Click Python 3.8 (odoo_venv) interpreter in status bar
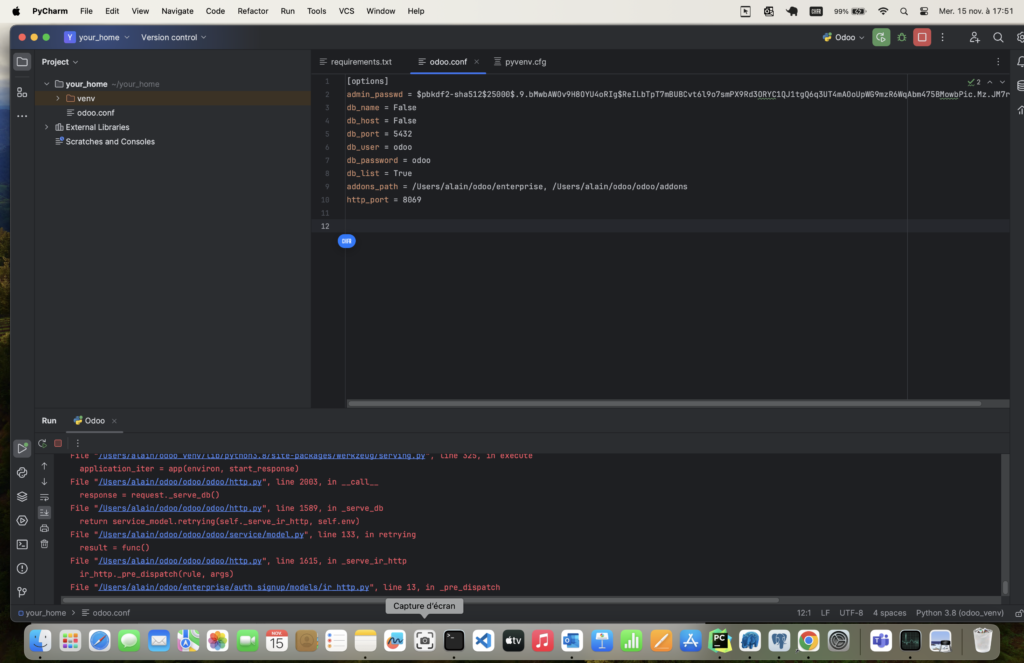This screenshot has width=1024, height=663. pos(959,613)
